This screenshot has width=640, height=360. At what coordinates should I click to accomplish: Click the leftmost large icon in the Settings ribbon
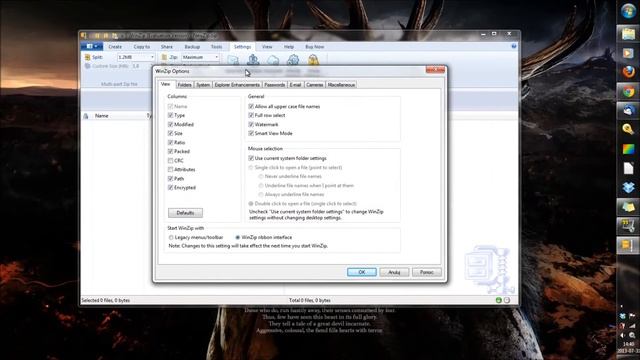pyautogui.click(x=233, y=60)
